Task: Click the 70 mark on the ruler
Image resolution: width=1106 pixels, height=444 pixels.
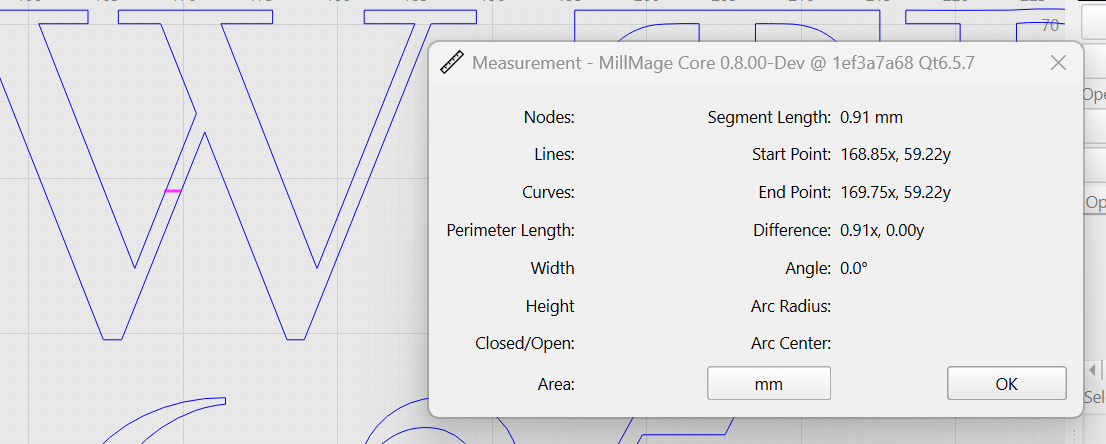Action: pyautogui.click(x=1050, y=24)
